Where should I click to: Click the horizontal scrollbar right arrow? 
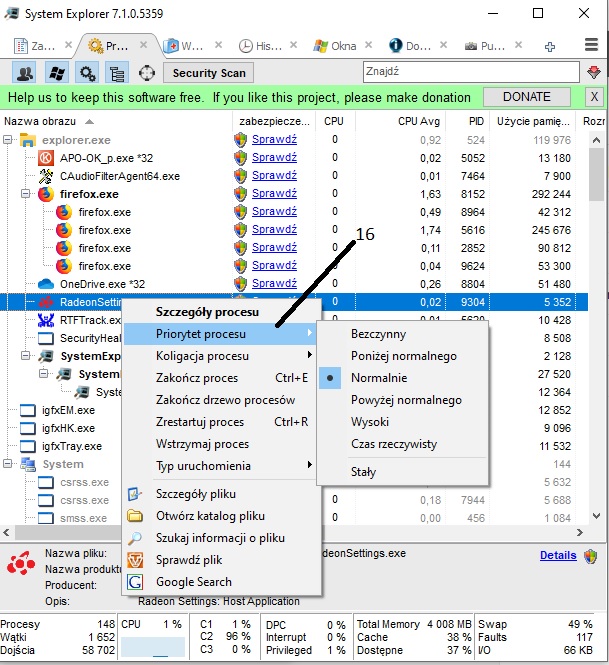coord(580,532)
